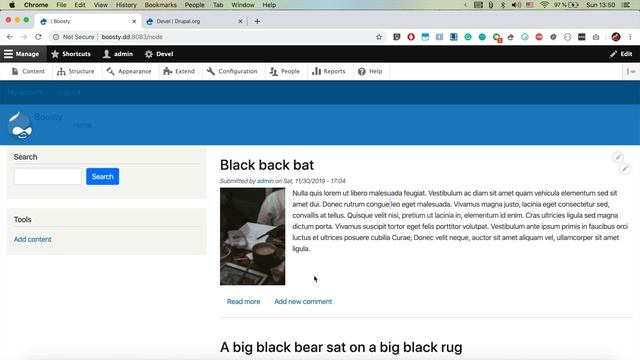
Task: Click the browser back arrow
Action: (10, 37)
